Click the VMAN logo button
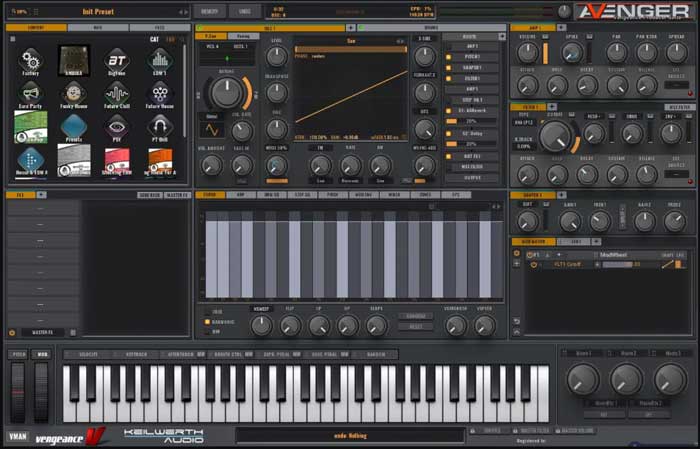 (18, 436)
